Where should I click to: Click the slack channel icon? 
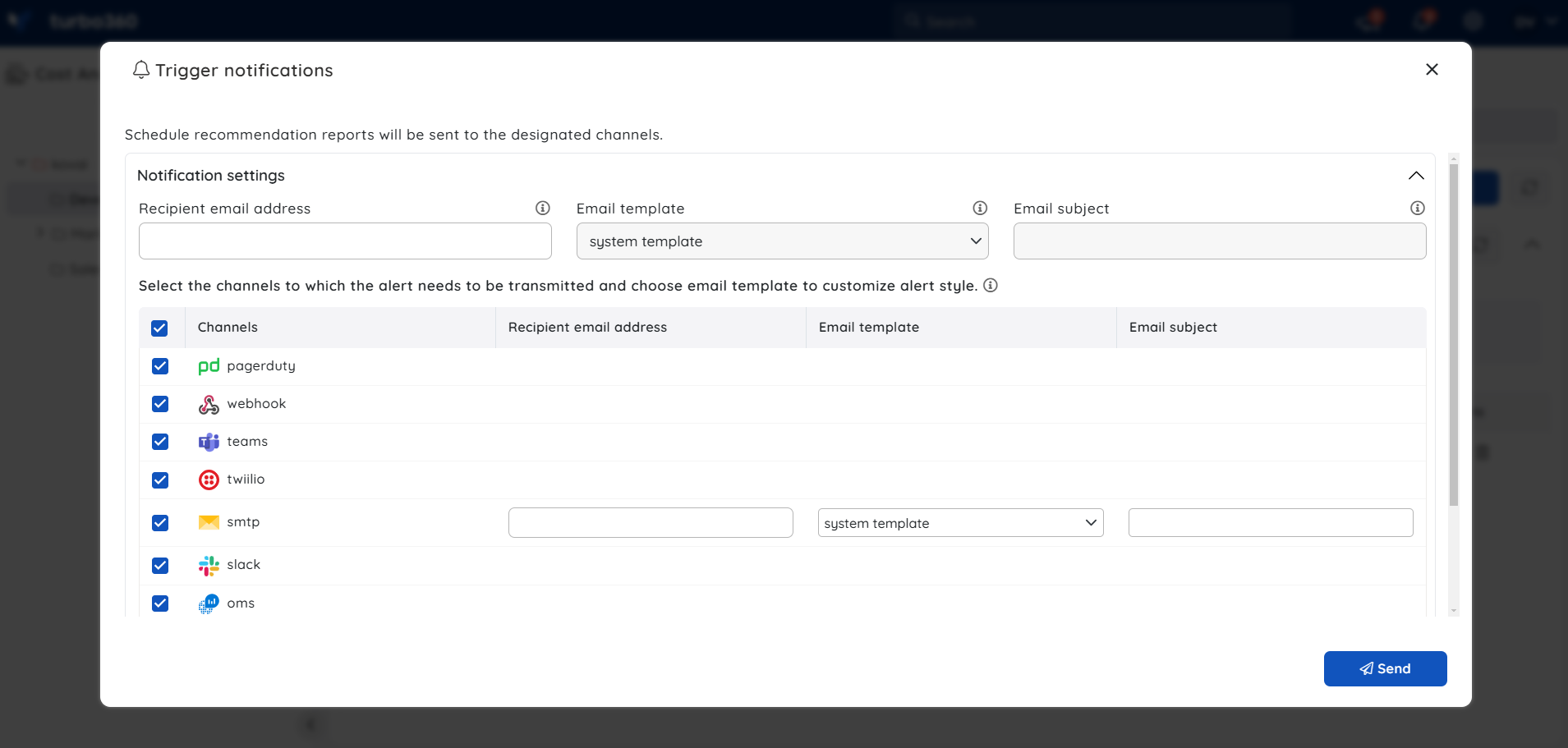209,566
